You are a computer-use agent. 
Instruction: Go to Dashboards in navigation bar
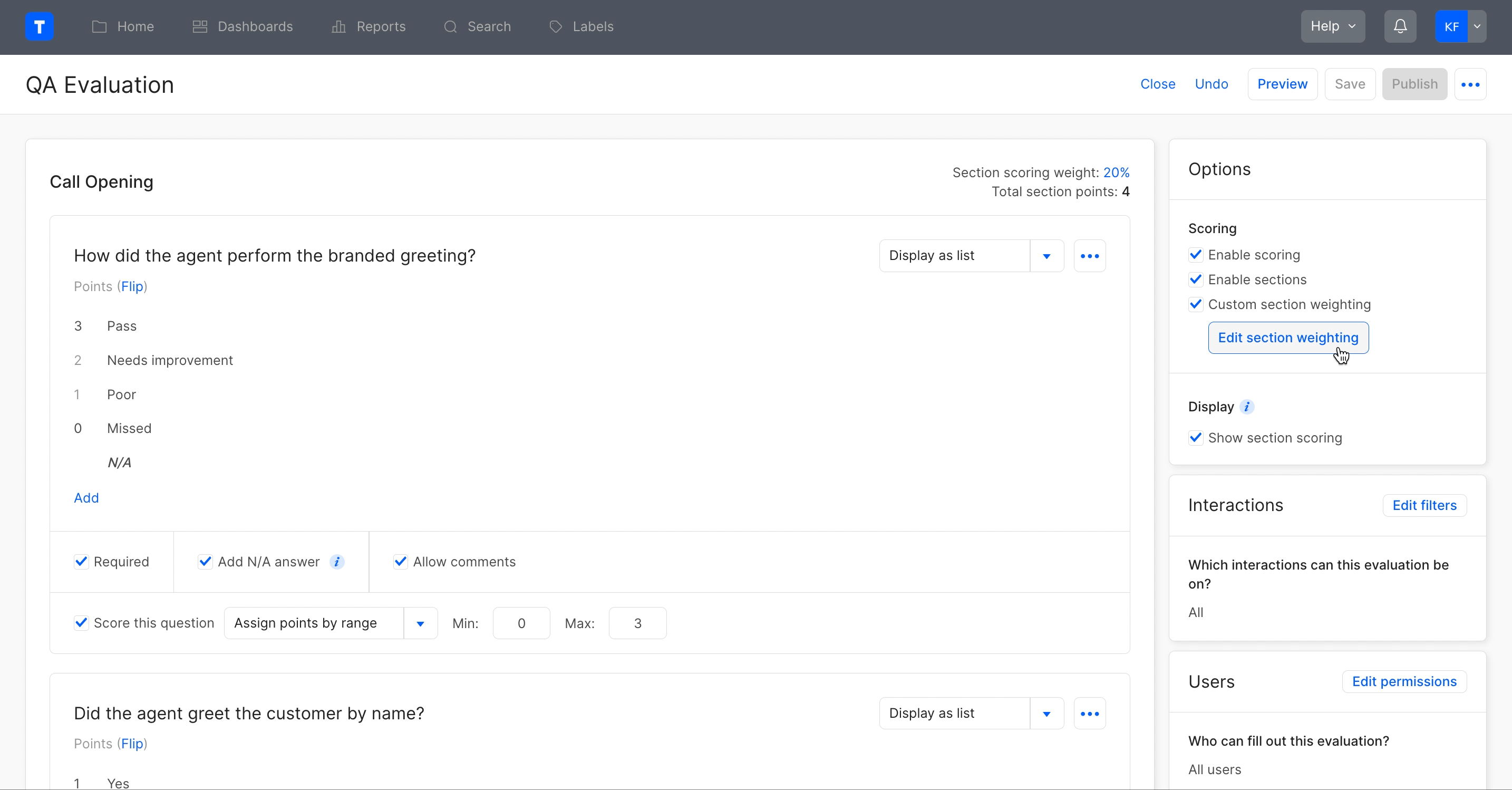pos(243,26)
